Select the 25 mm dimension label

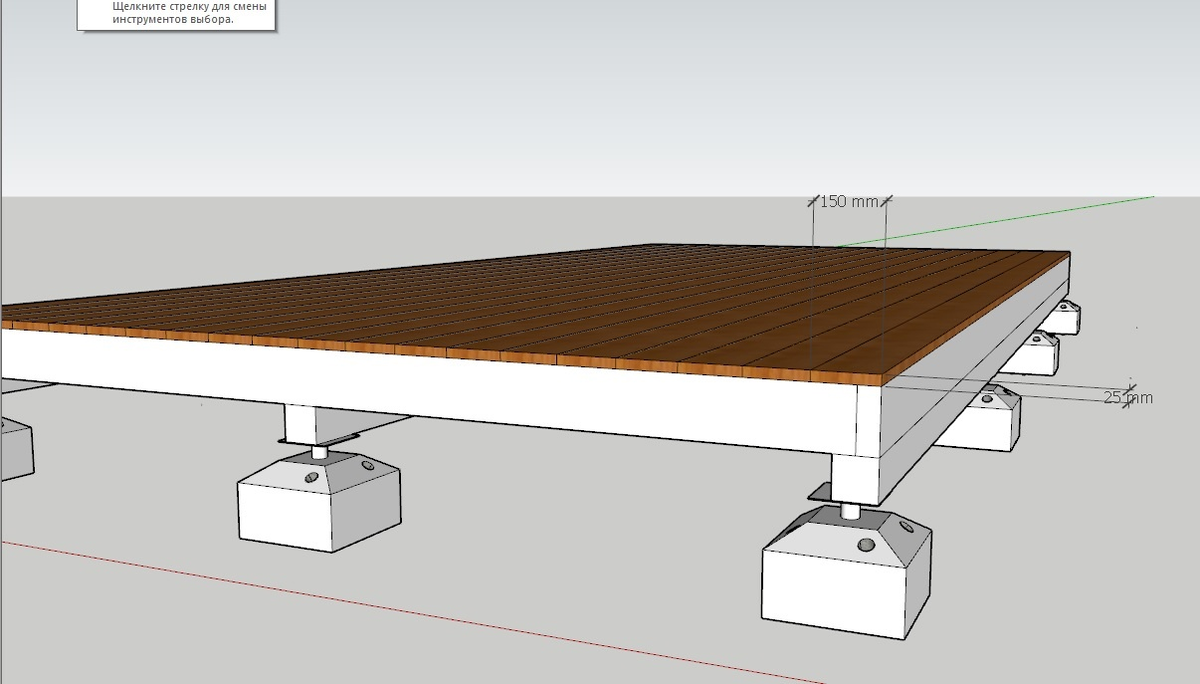point(1127,398)
